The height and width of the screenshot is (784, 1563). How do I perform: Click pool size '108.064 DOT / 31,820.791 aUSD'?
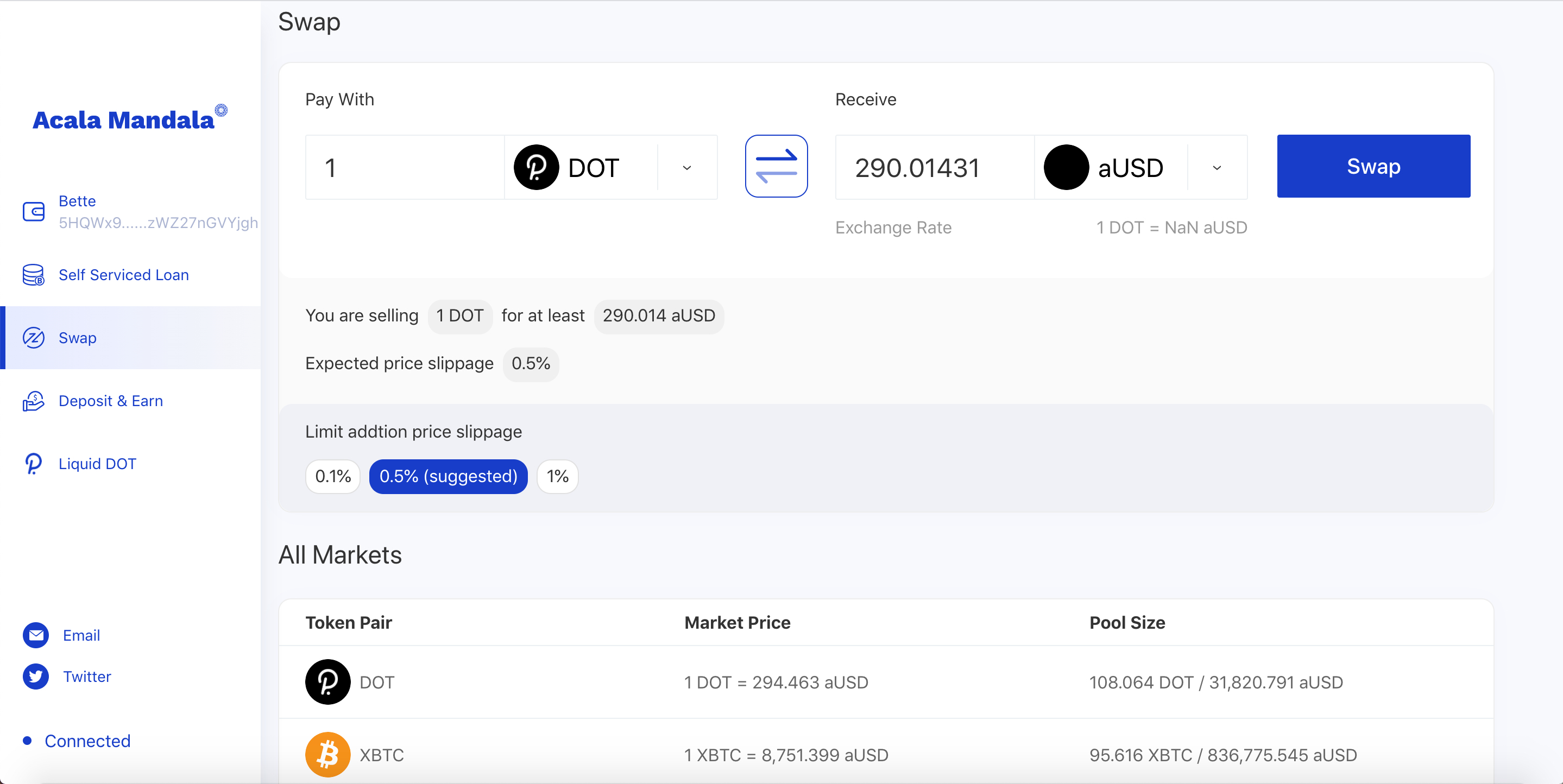click(1216, 682)
